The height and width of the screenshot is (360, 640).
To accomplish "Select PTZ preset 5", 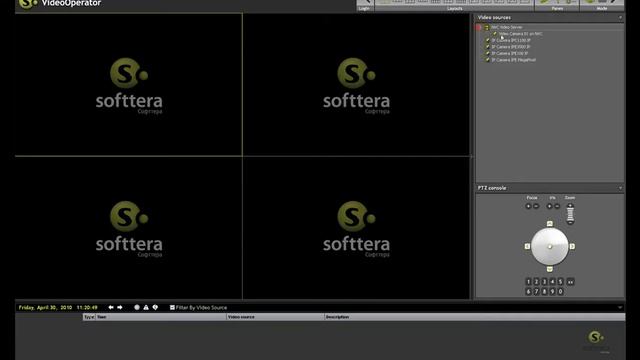I will click(x=560, y=282).
